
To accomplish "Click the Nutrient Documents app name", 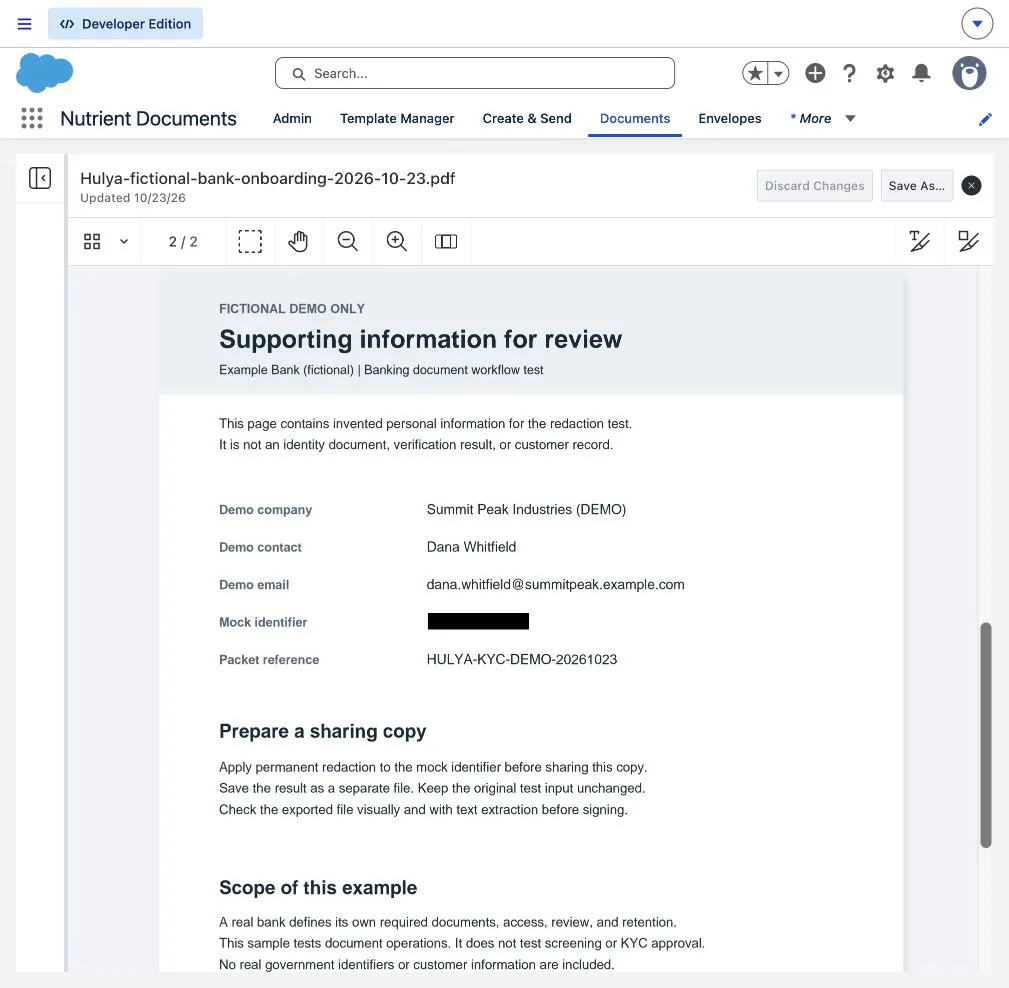I will [x=148, y=118].
